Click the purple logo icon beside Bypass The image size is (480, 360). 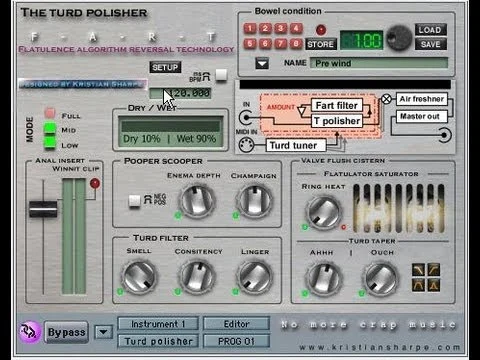click(x=30, y=332)
